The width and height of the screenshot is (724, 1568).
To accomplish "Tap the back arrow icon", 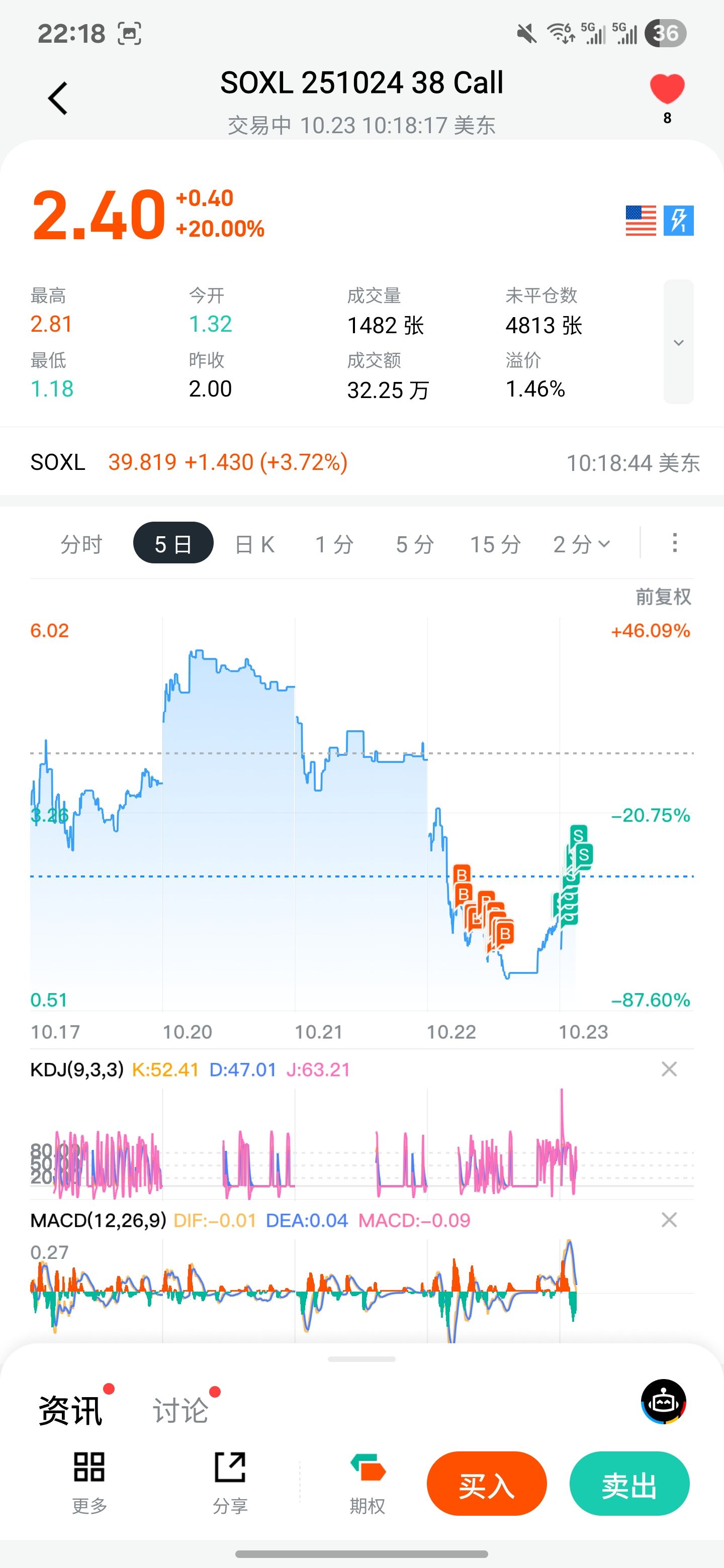I will (58, 98).
